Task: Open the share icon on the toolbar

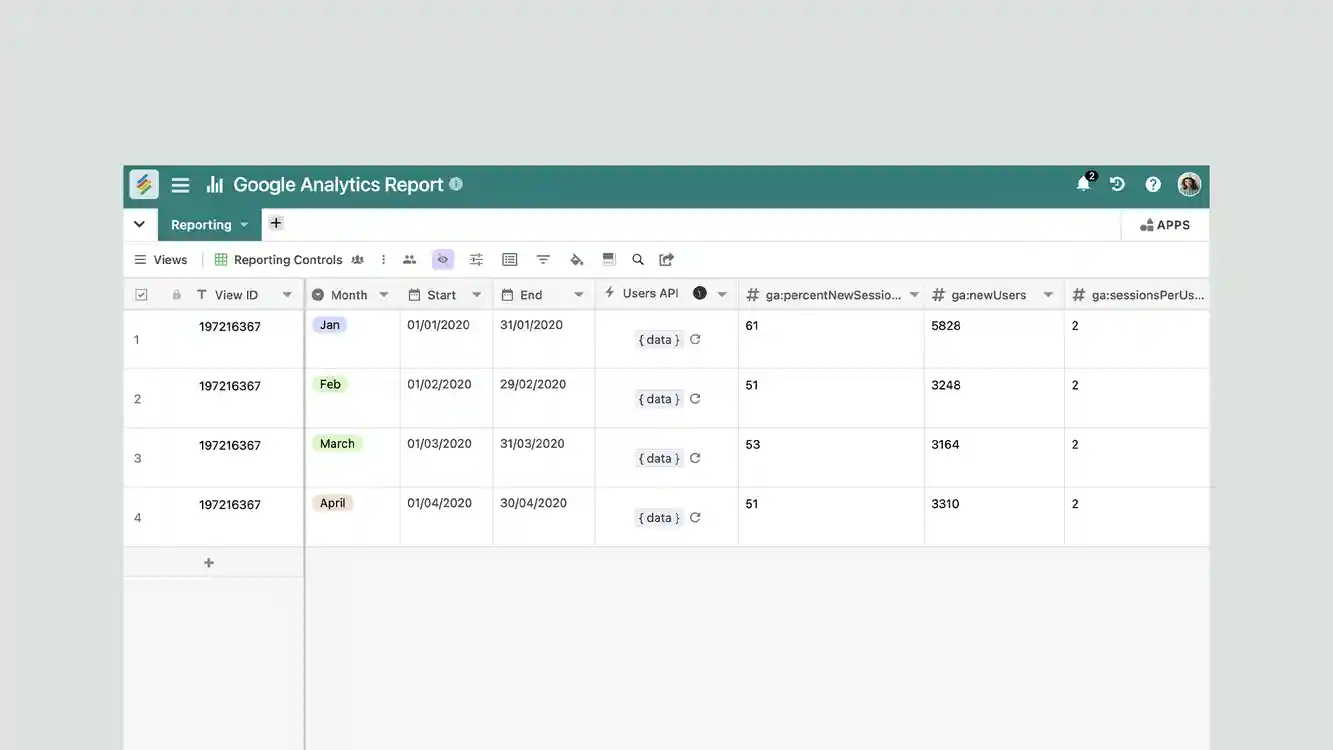Action: (x=666, y=259)
